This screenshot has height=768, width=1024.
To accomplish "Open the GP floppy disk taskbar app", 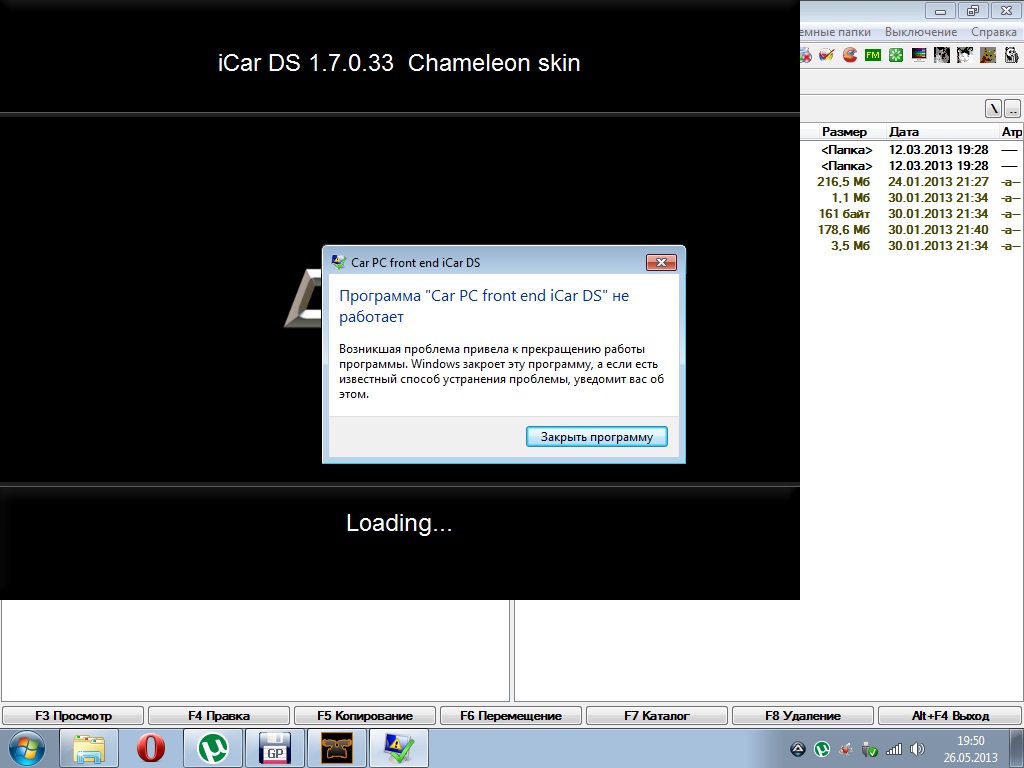I will pos(274,748).
